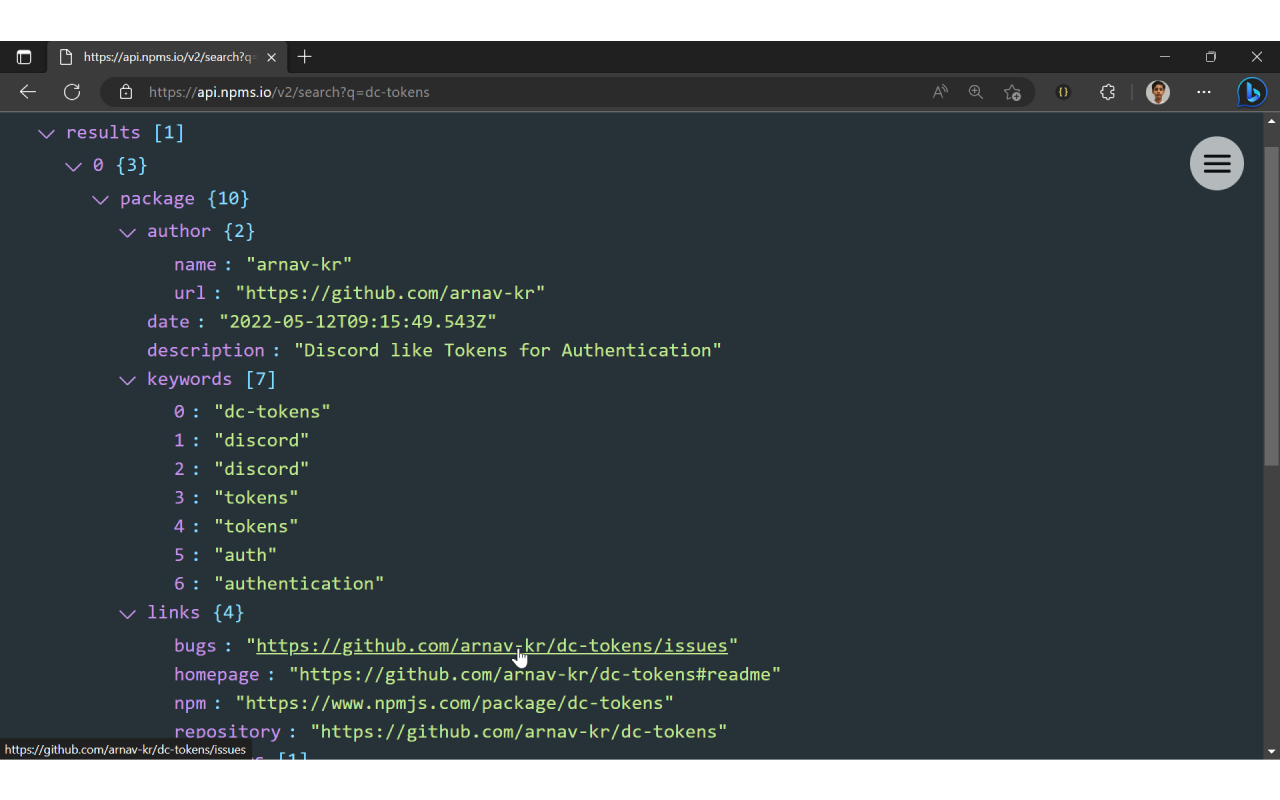Go back to the previous page
1280x800 pixels.
click(x=28, y=92)
